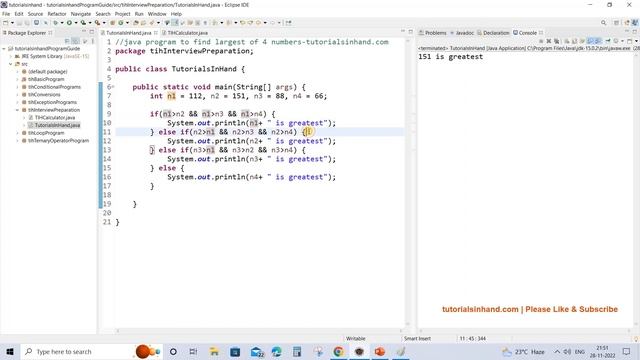The width and height of the screenshot is (640, 360).
Task: Open the notification center icon
Action: pyautogui.click(x=627, y=351)
